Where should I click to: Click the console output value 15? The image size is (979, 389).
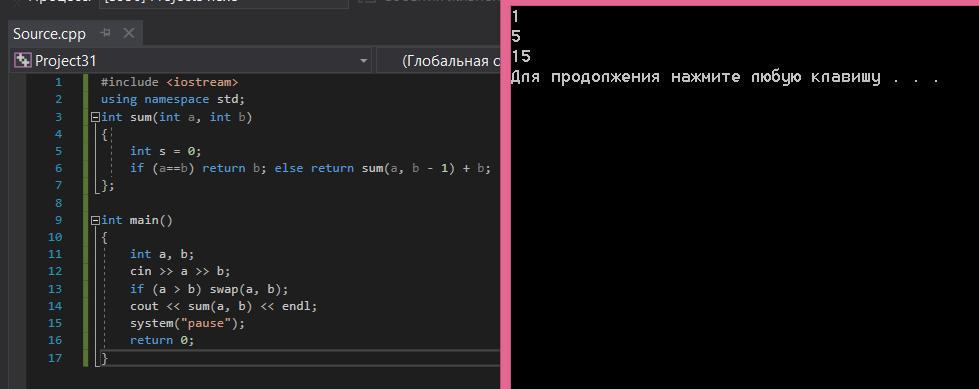pyautogui.click(x=521, y=57)
